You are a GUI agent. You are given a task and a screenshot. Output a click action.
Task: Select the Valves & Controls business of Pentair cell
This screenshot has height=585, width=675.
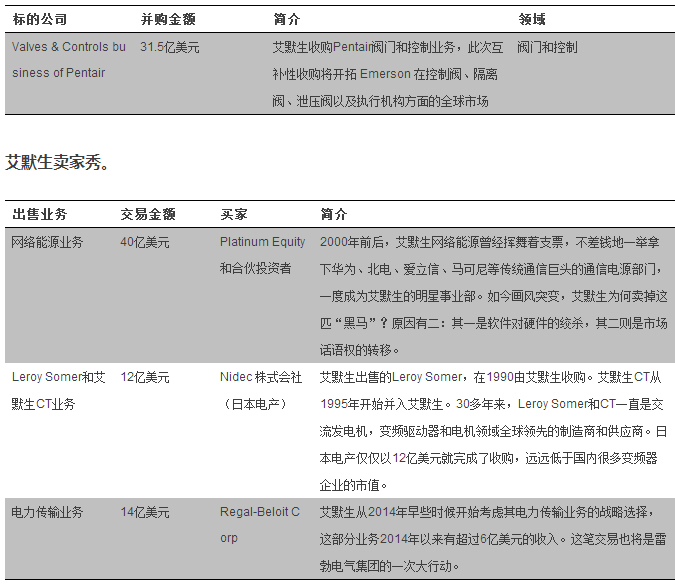click(68, 60)
